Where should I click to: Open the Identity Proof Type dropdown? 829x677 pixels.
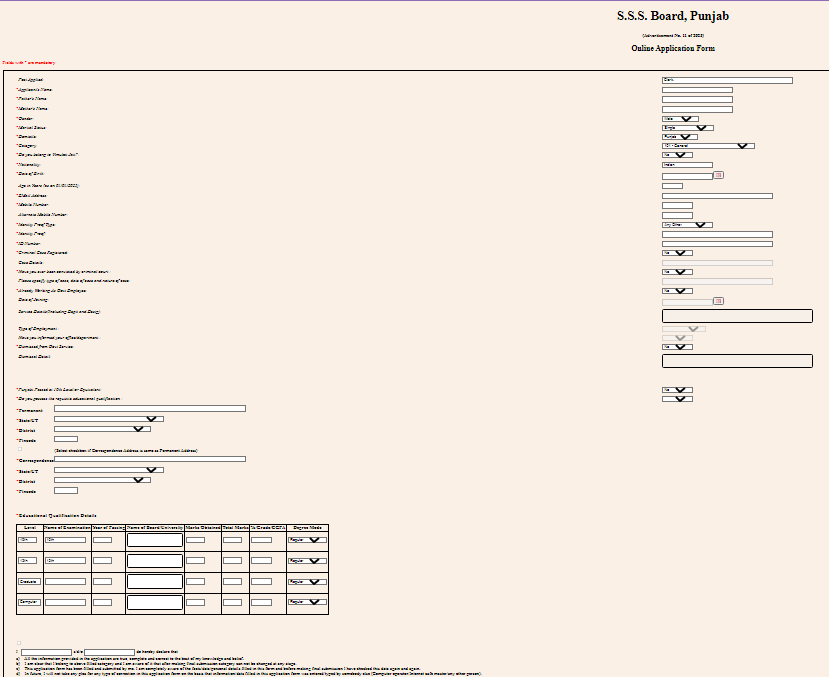point(687,225)
